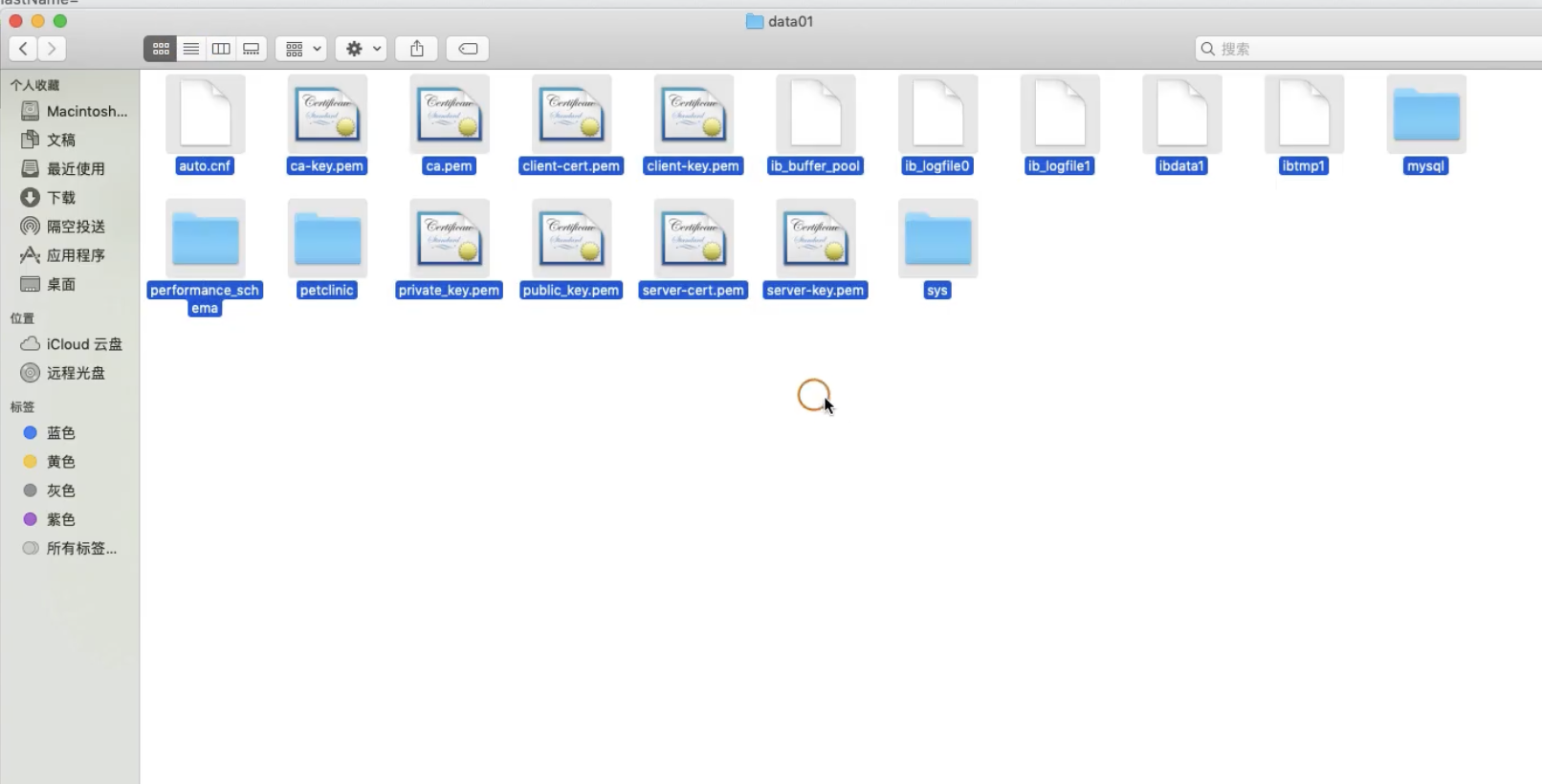1542x784 pixels.
Task: Open 下载 in the sidebar
Action: coord(61,198)
